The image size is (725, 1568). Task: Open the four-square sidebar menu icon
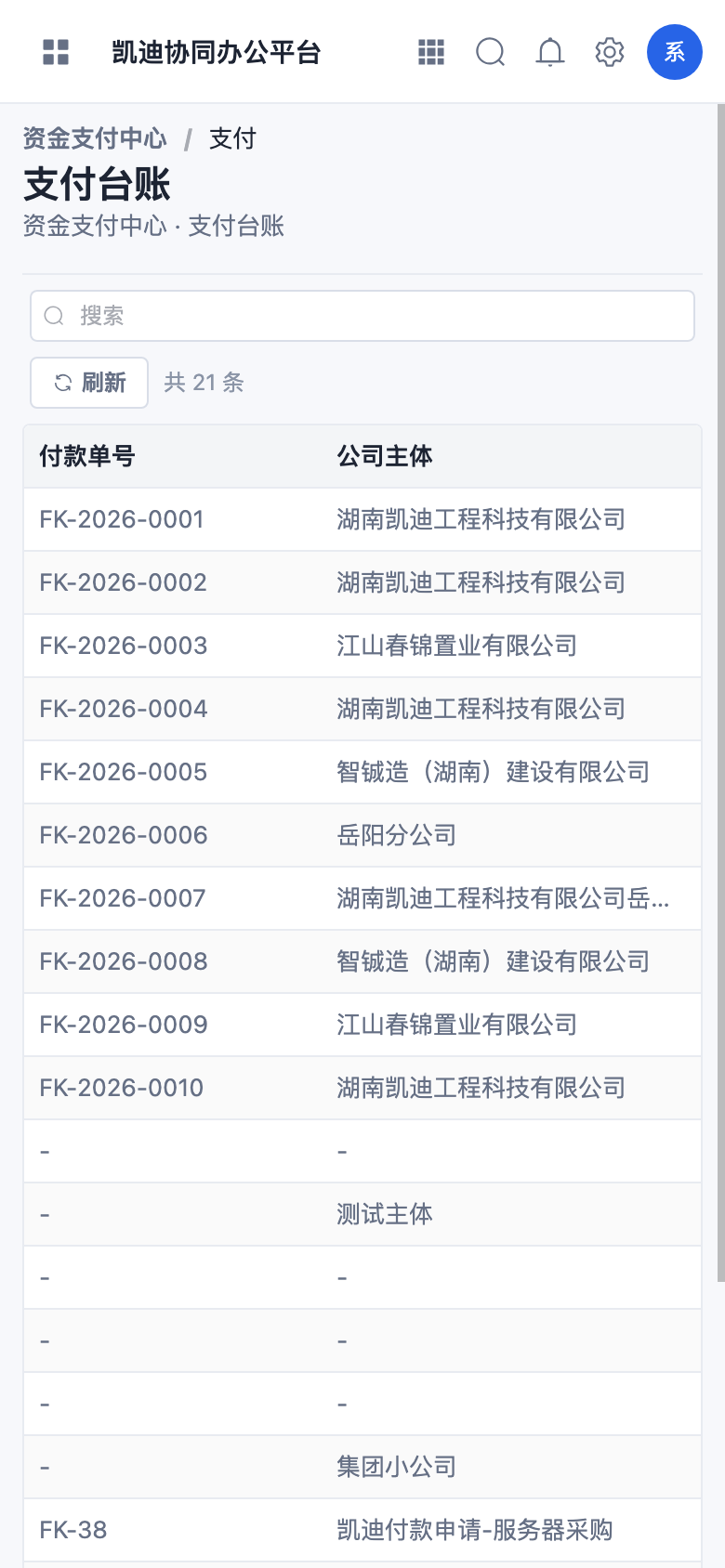click(x=56, y=52)
